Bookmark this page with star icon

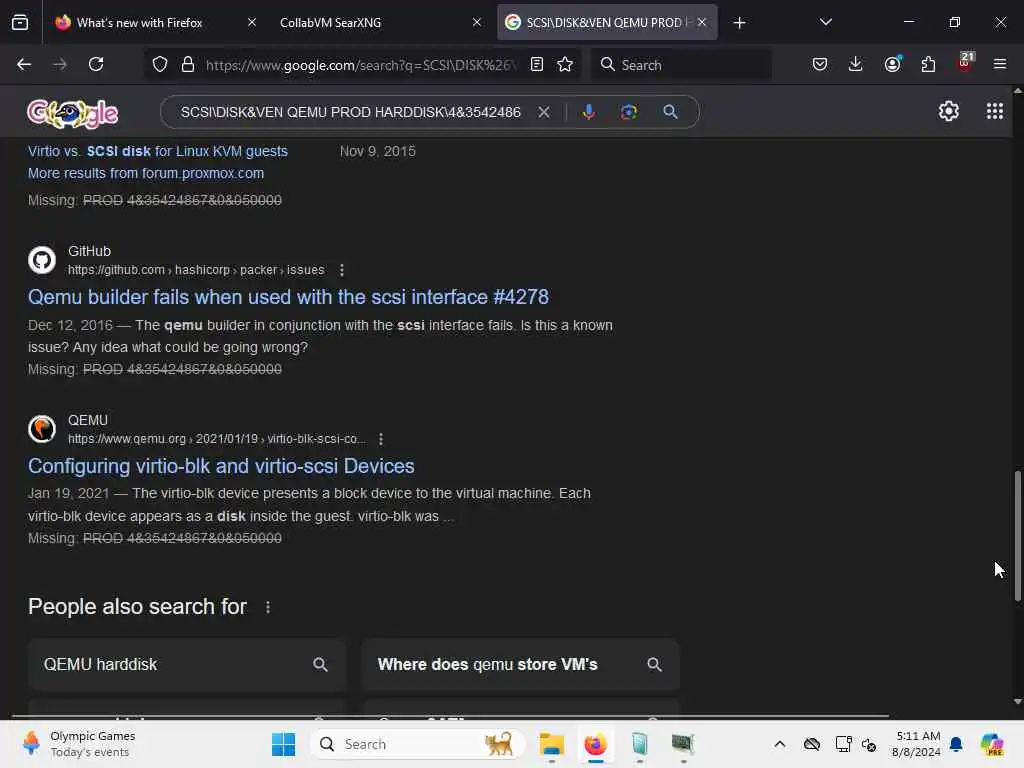point(565,64)
